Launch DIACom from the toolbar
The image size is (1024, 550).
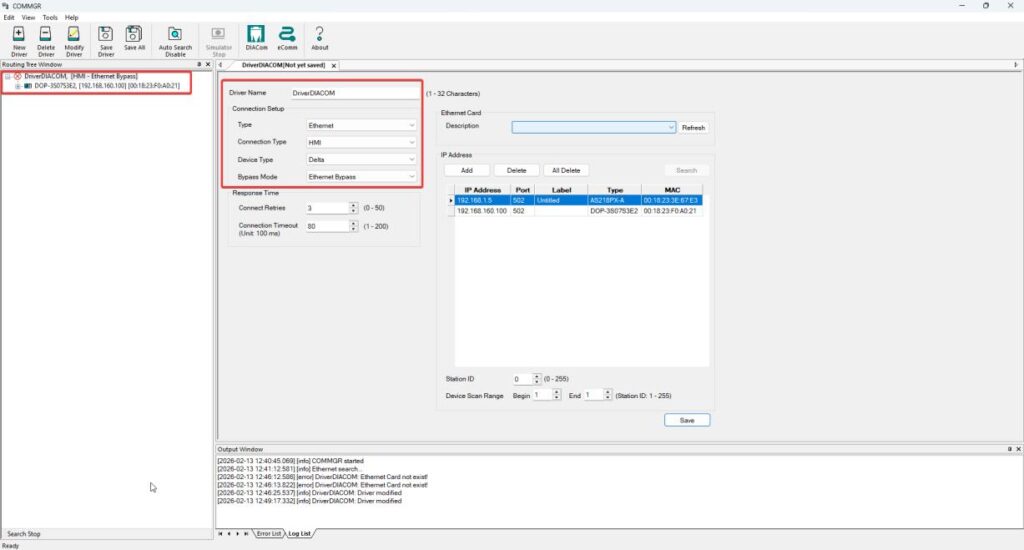click(x=255, y=36)
